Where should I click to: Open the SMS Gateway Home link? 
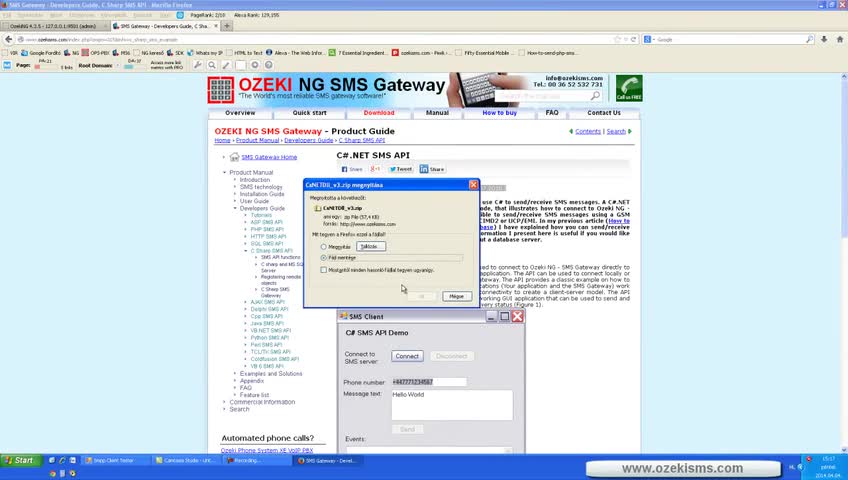coord(269,157)
